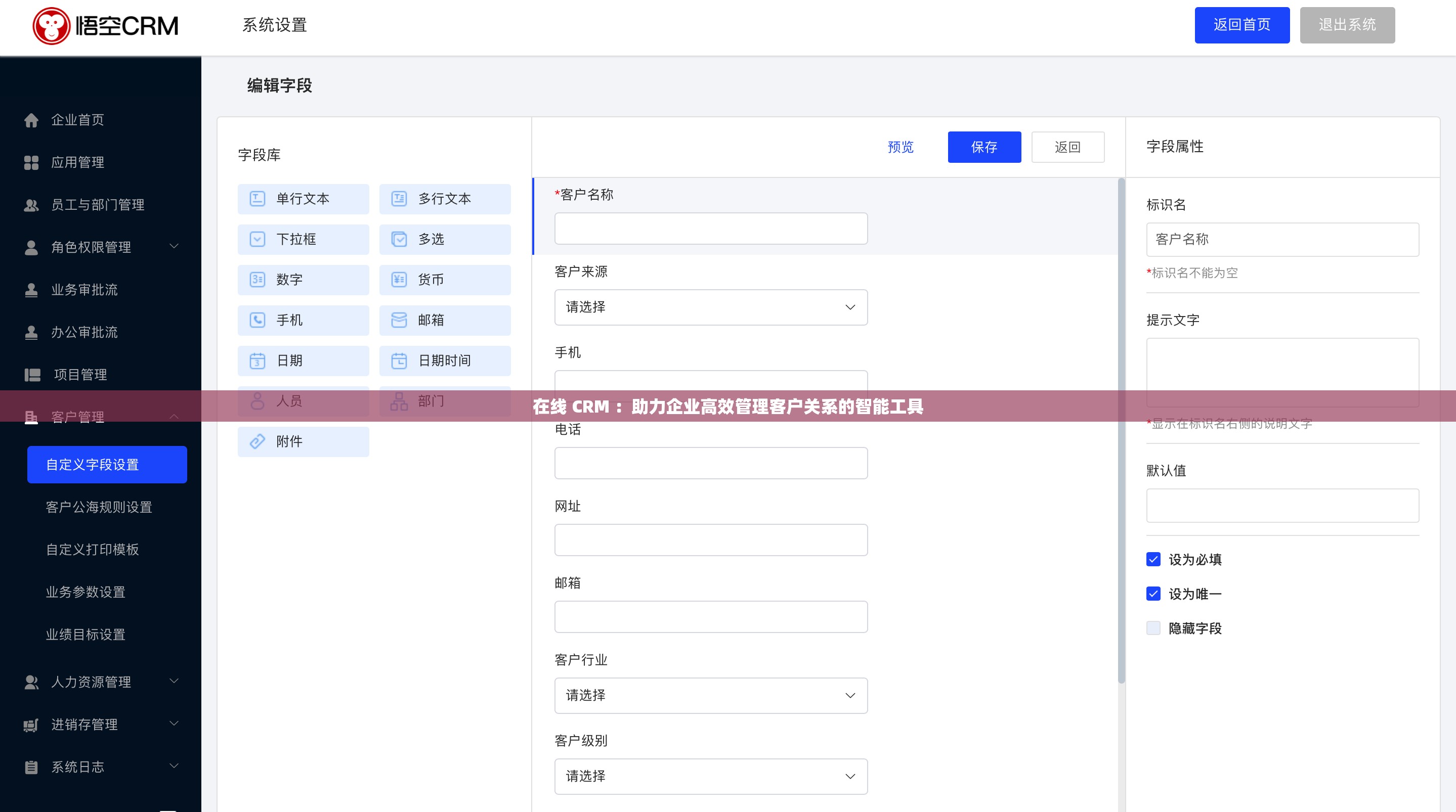Image resolution: width=1456 pixels, height=812 pixels.
Task: Click the 员工与部门管理 people icon
Action: point(31,205)
